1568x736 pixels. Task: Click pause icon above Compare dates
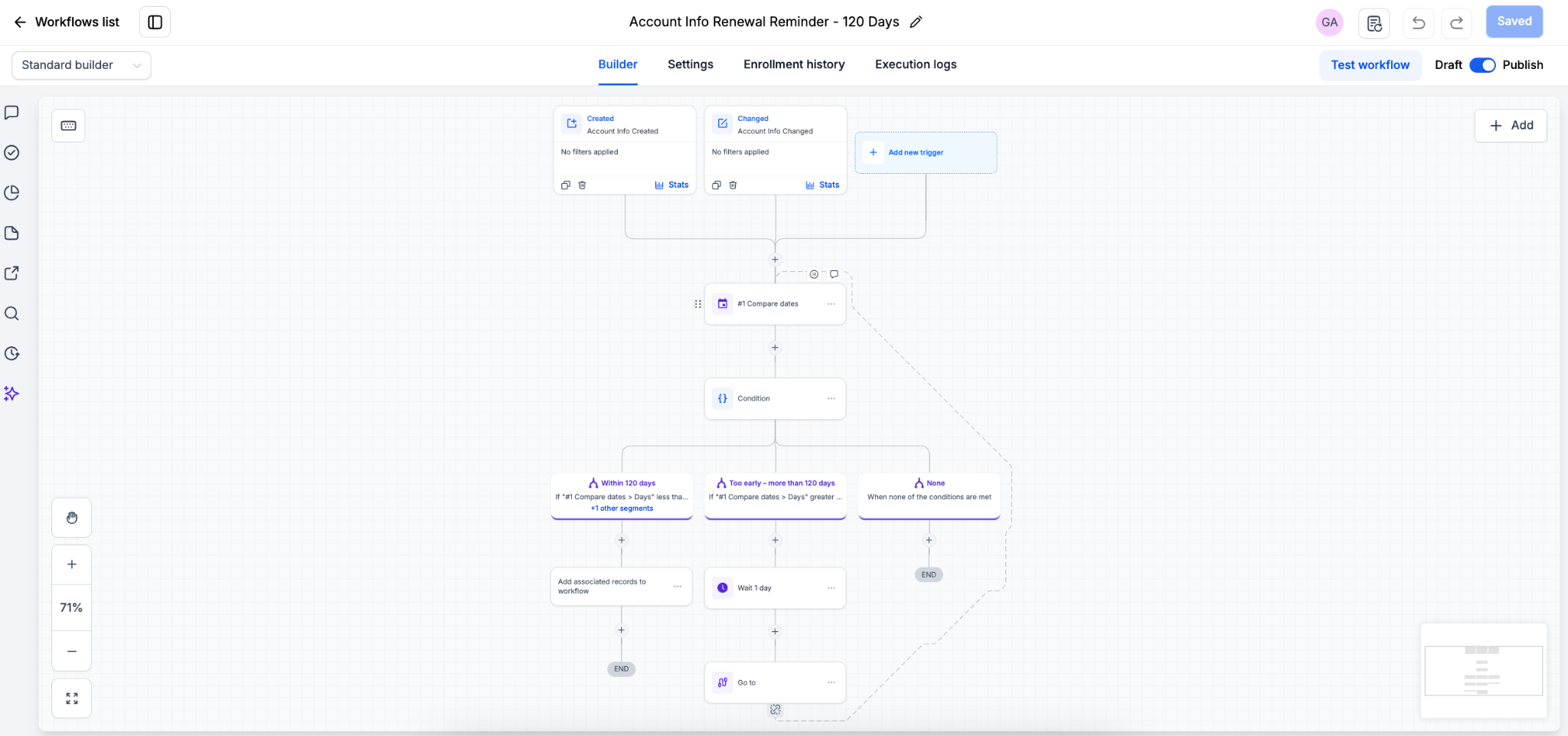[814, 274]
